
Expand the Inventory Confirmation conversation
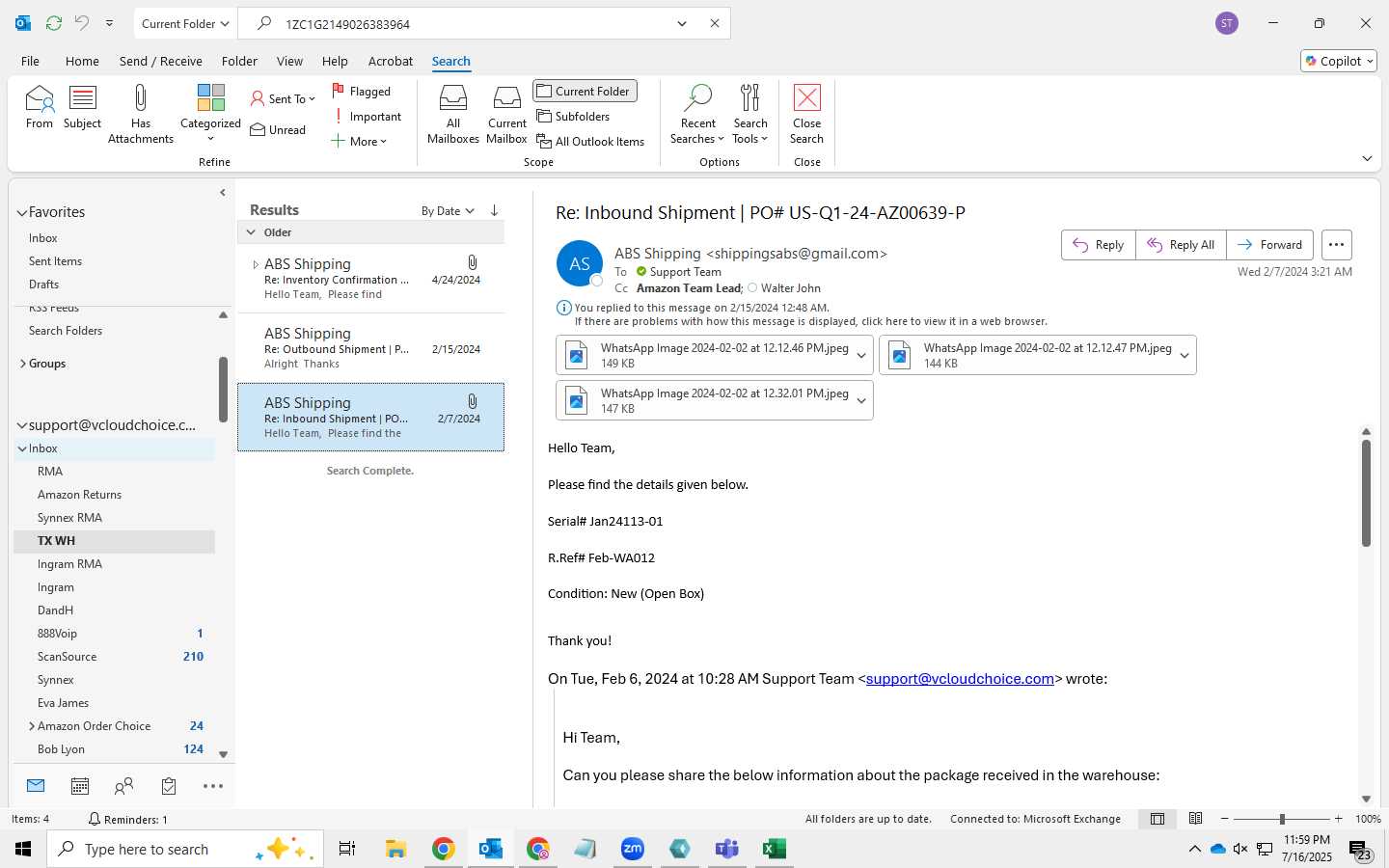coord(255,264)
